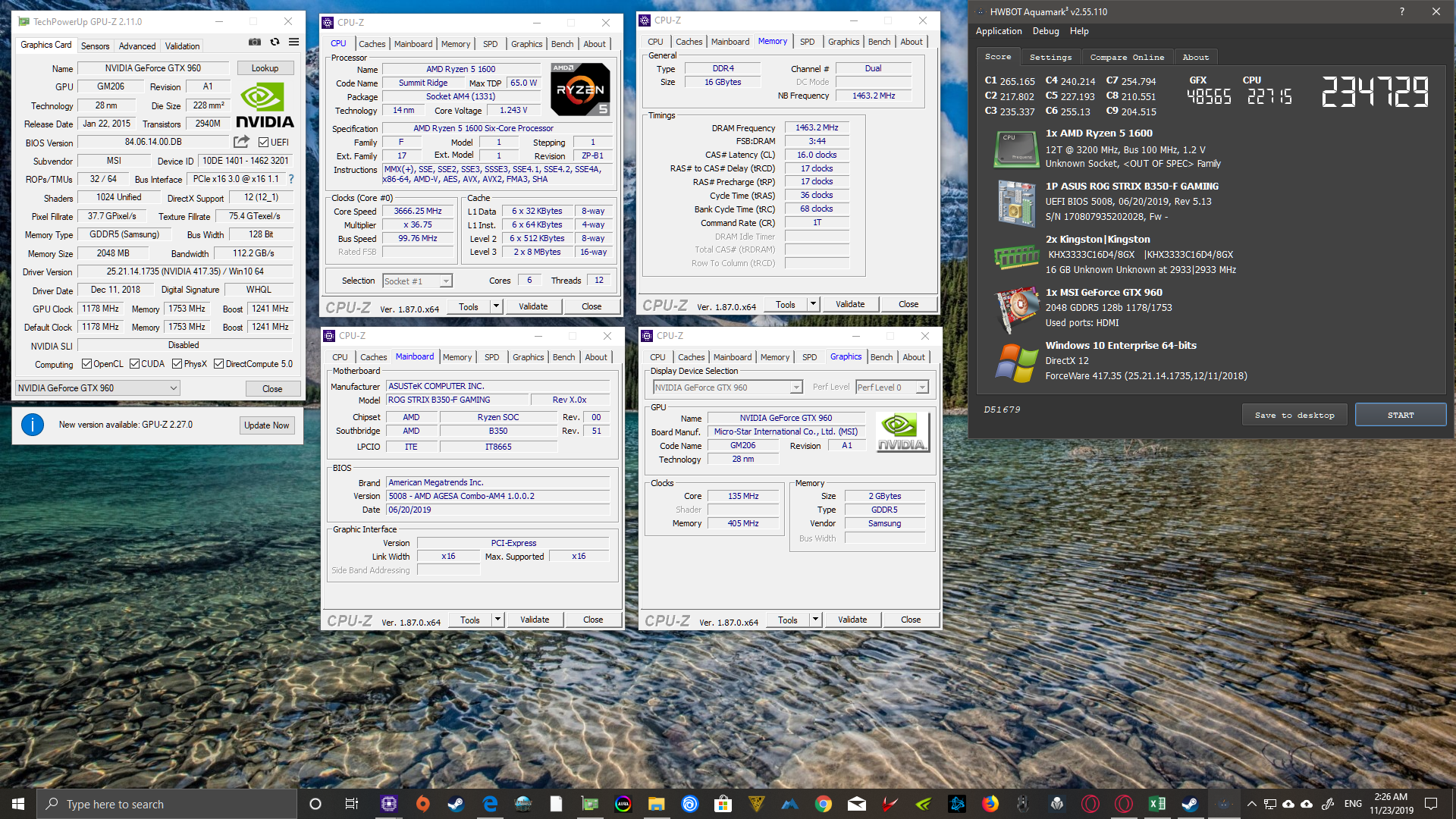Image resolution: width=1456 pixels, height=819 pixels.
Task: Click the ENG language indicator in the tray
Action: [1353, 804]
